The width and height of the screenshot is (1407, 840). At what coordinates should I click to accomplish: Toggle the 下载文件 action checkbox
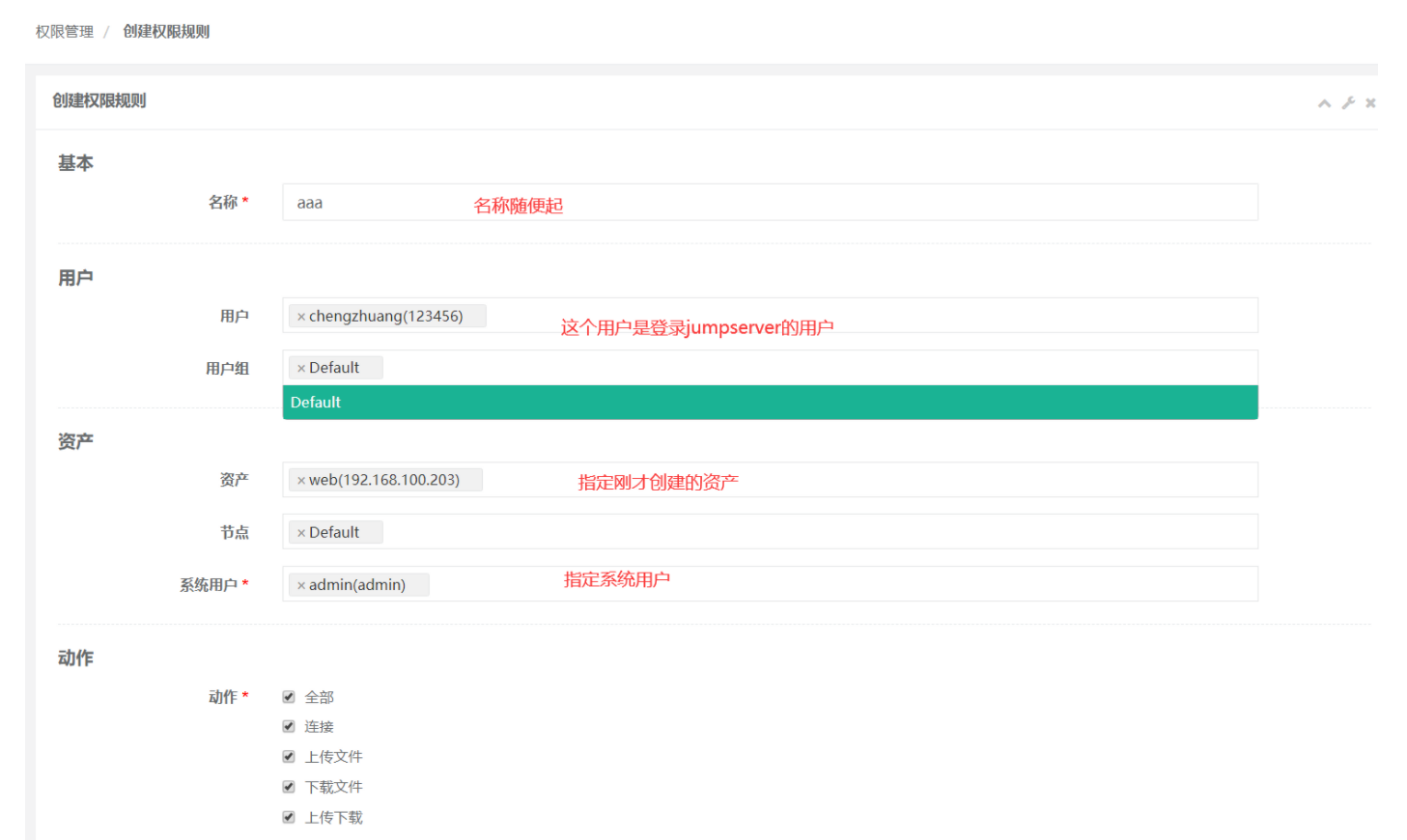(288, 787)
